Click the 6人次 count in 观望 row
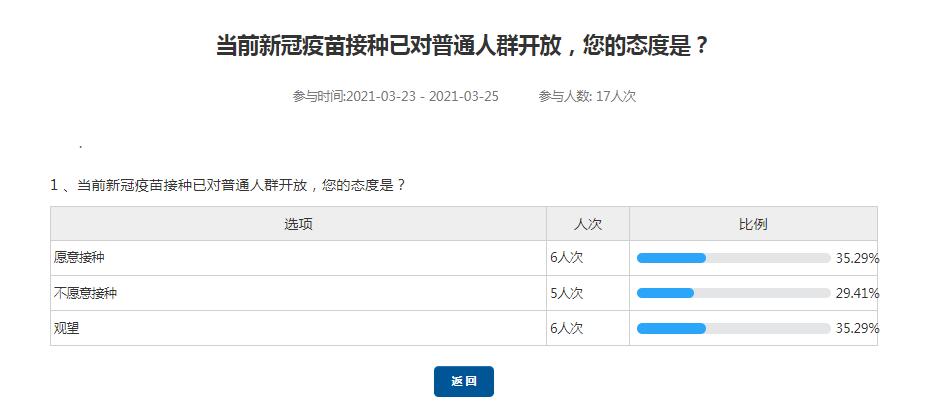926x417 pixels. tap(566, 328)
